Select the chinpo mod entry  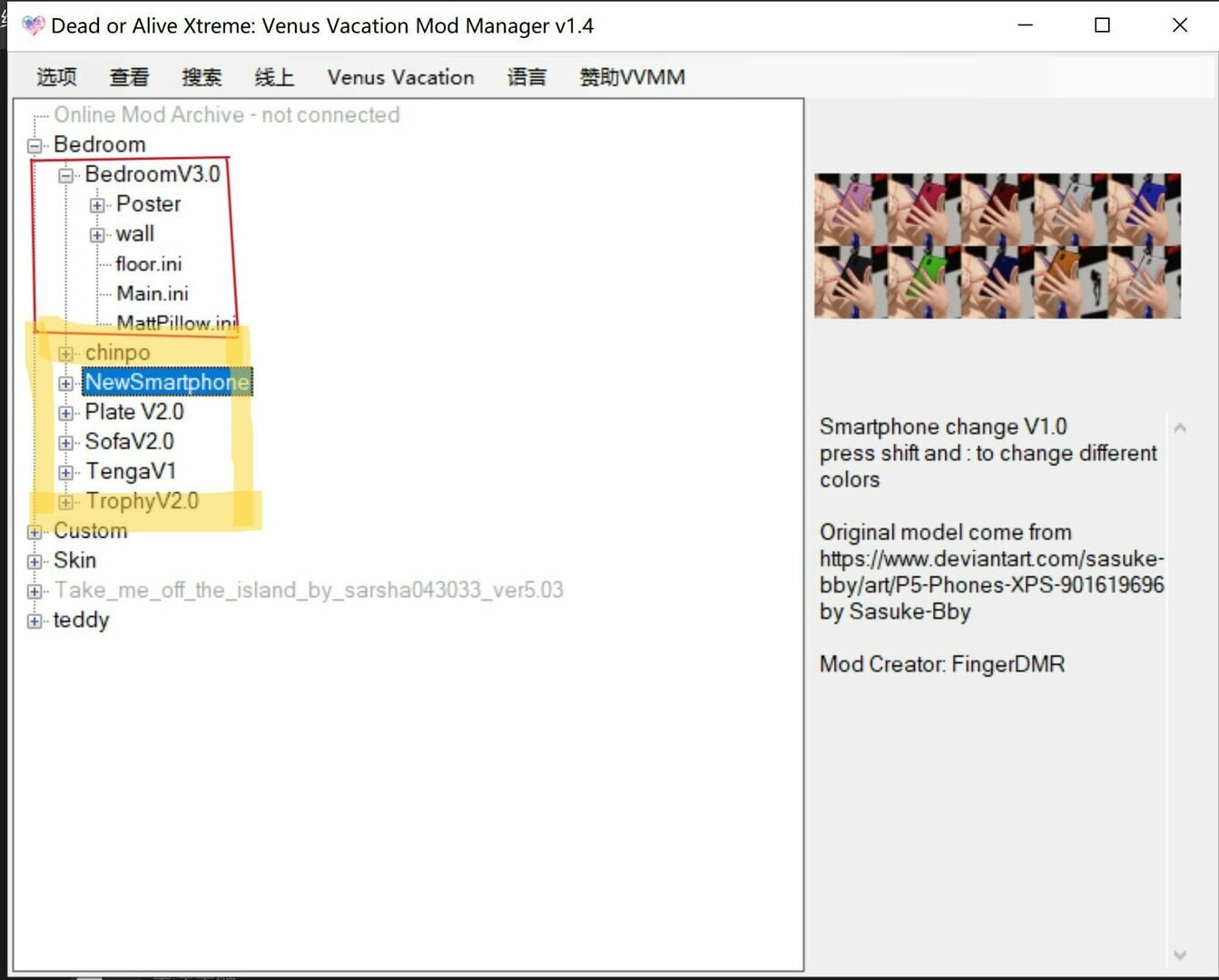118,352
